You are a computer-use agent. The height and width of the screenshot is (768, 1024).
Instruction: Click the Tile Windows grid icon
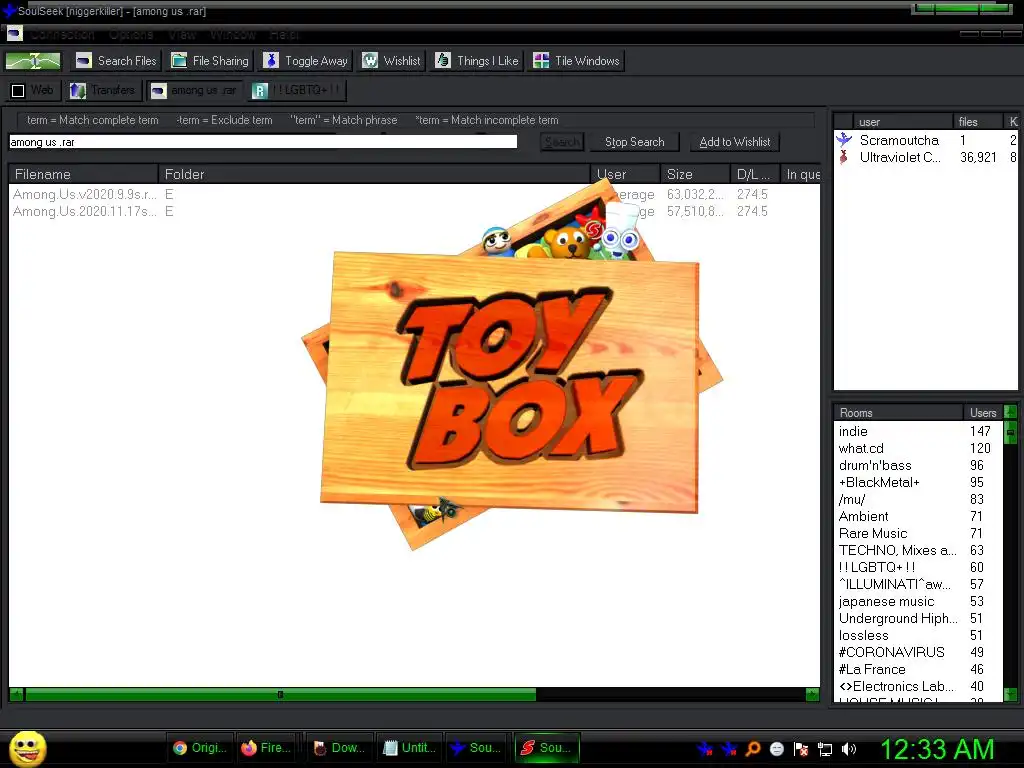[x=541, y=61]
